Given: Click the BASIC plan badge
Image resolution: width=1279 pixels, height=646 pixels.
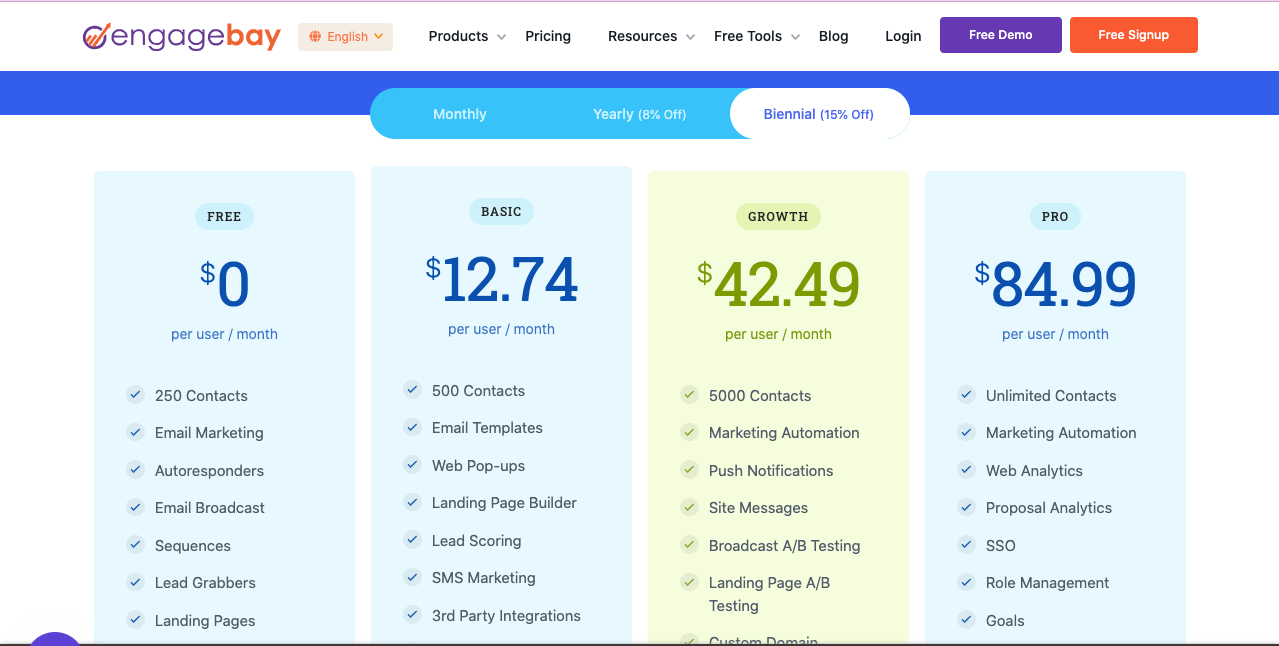Looking at the screenshot, I should coord(501,211).
